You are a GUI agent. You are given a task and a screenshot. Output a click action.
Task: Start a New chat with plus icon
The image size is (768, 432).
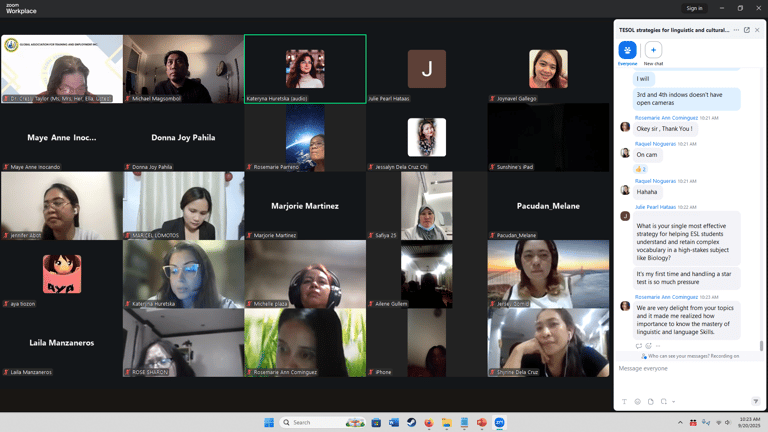tap(653, 50)
